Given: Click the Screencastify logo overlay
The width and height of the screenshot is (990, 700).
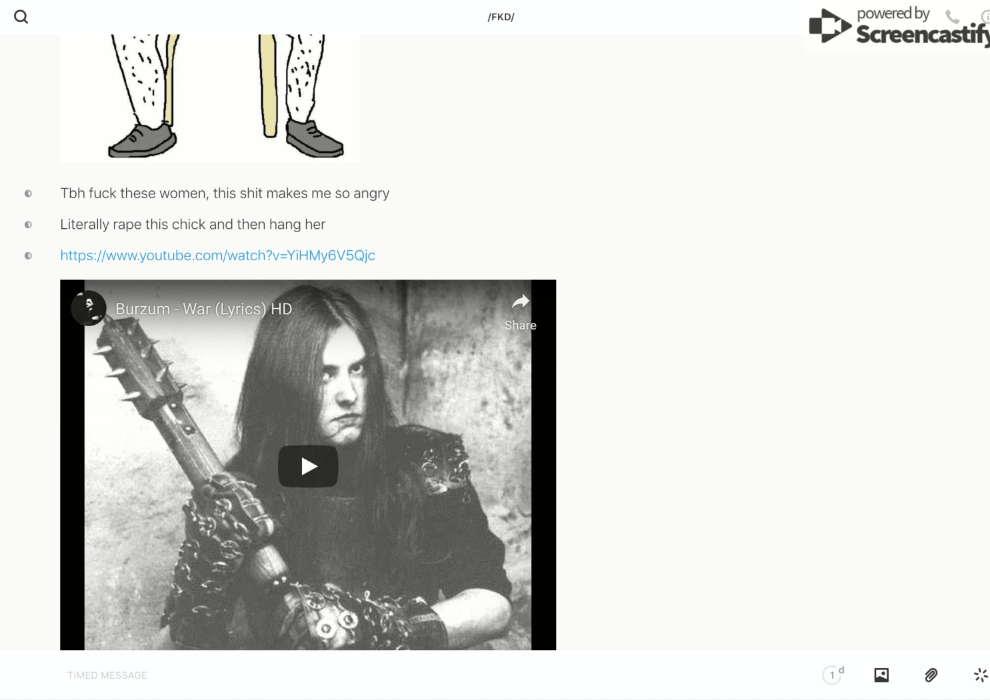Looking at the screenshot, I should click(x=896, y=28).
